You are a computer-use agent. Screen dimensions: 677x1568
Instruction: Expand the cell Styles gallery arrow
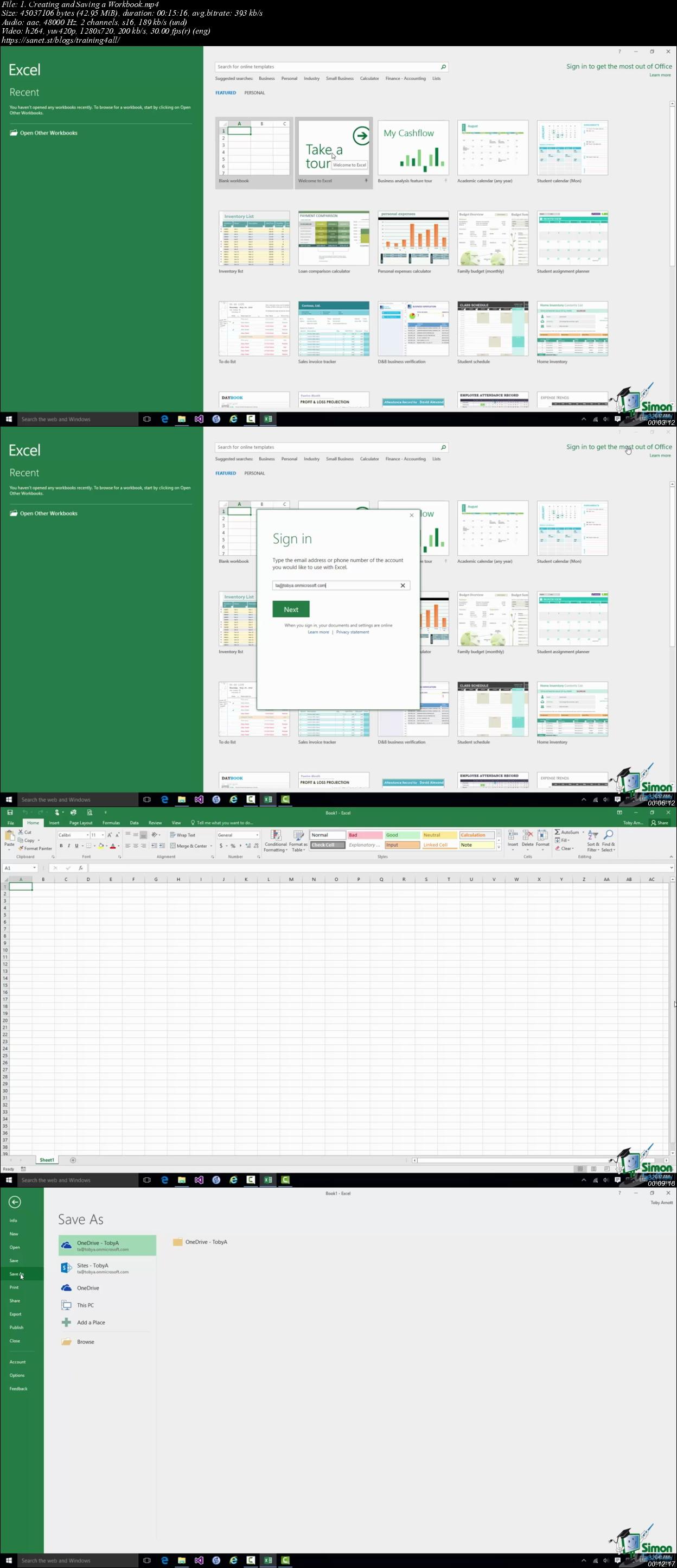click(499, 847)
